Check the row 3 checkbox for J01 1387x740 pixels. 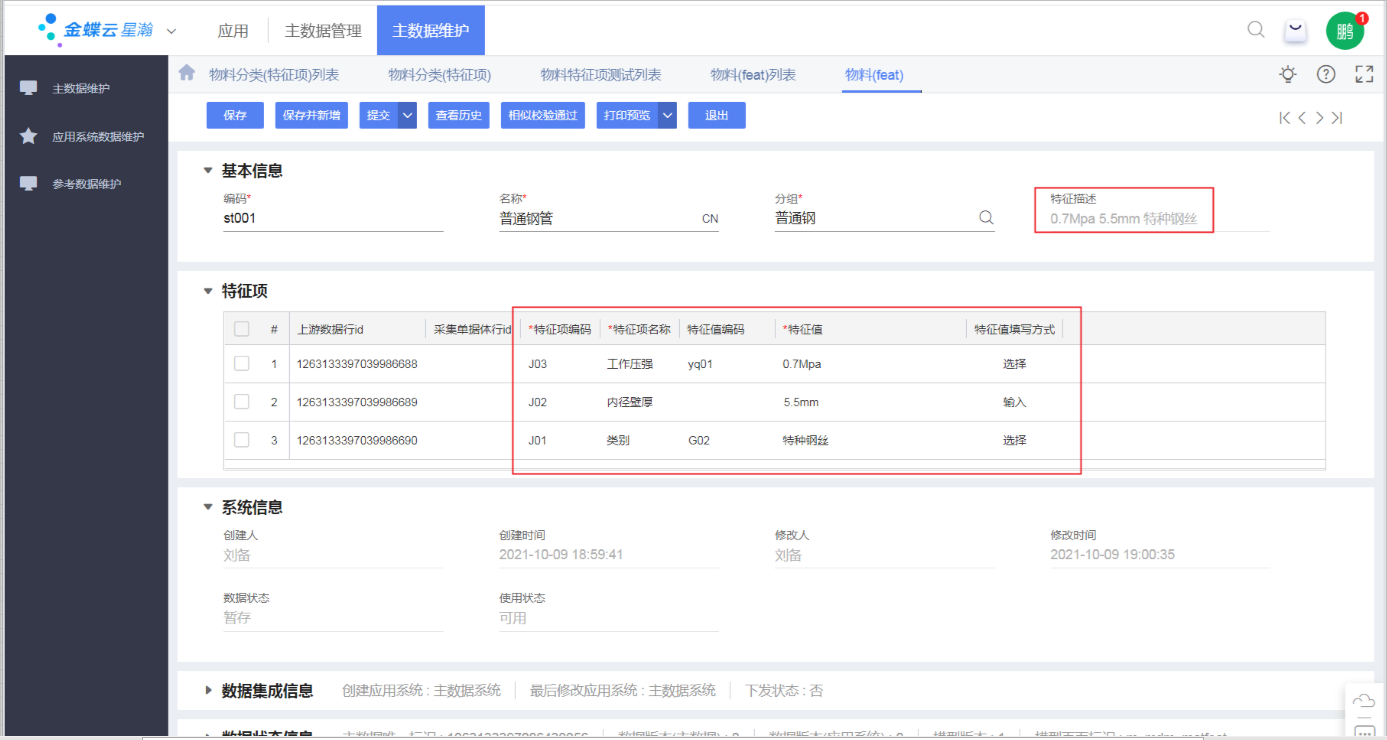pos(241,440)
